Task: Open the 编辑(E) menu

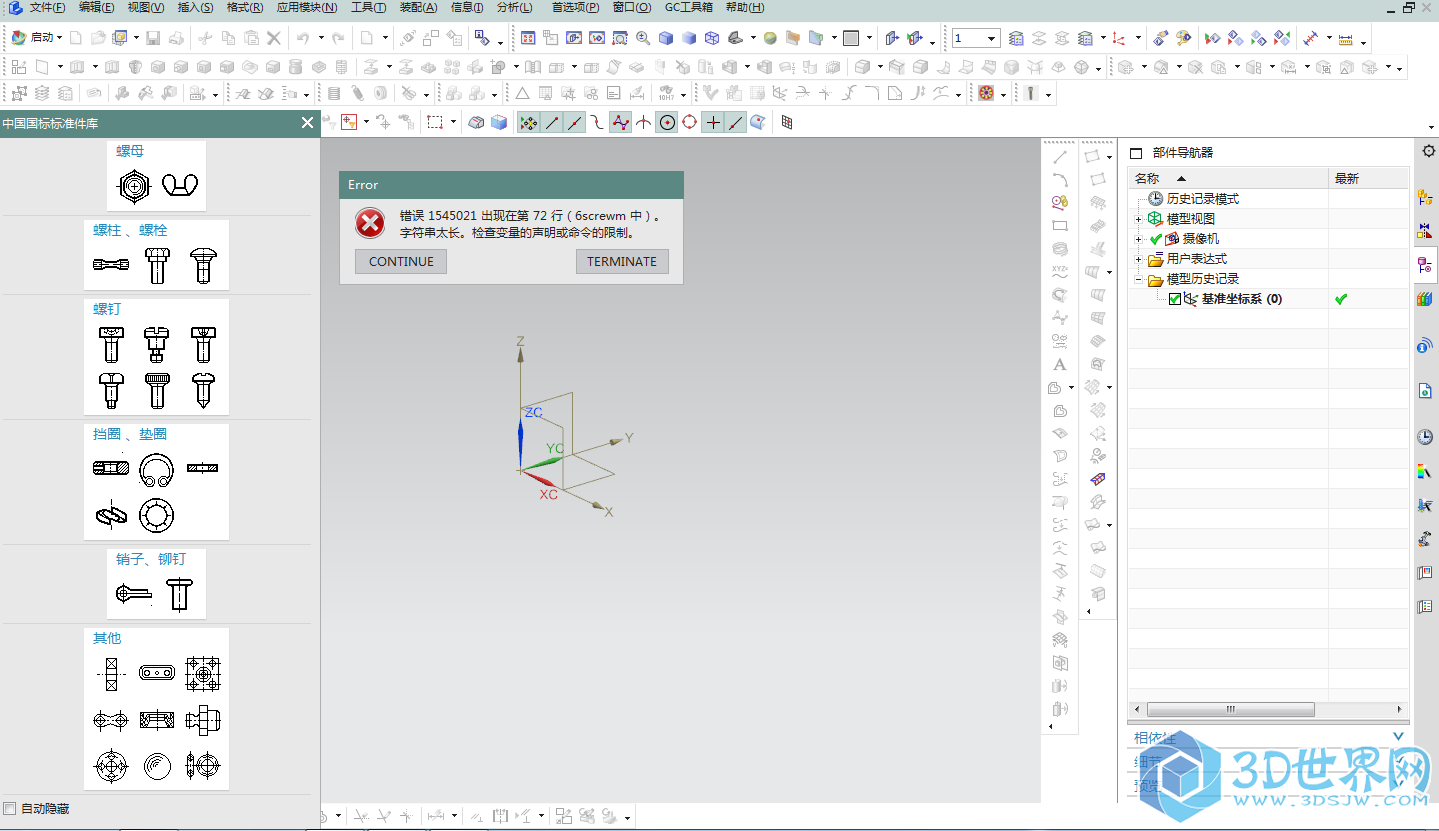Action: [x=96, y=7]
